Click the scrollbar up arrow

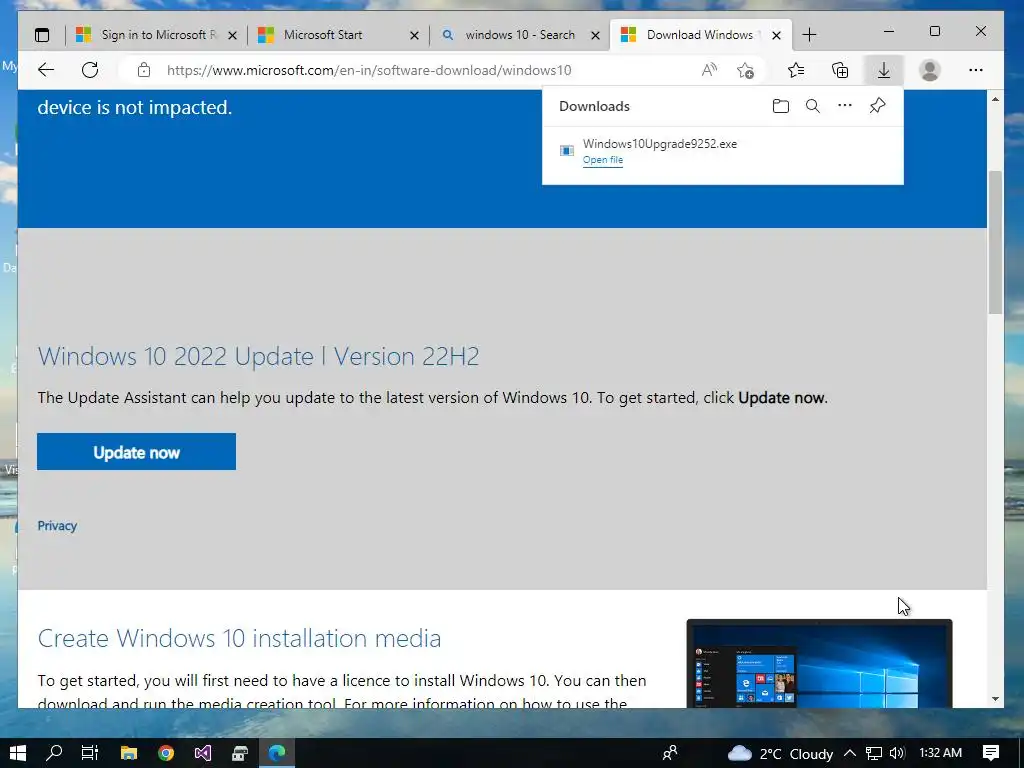point(995,99)
